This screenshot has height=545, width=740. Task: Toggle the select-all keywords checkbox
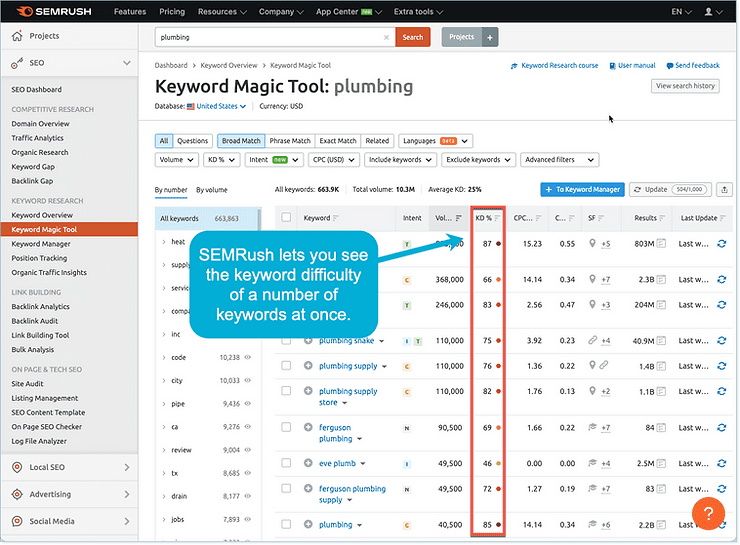point(286,218)
